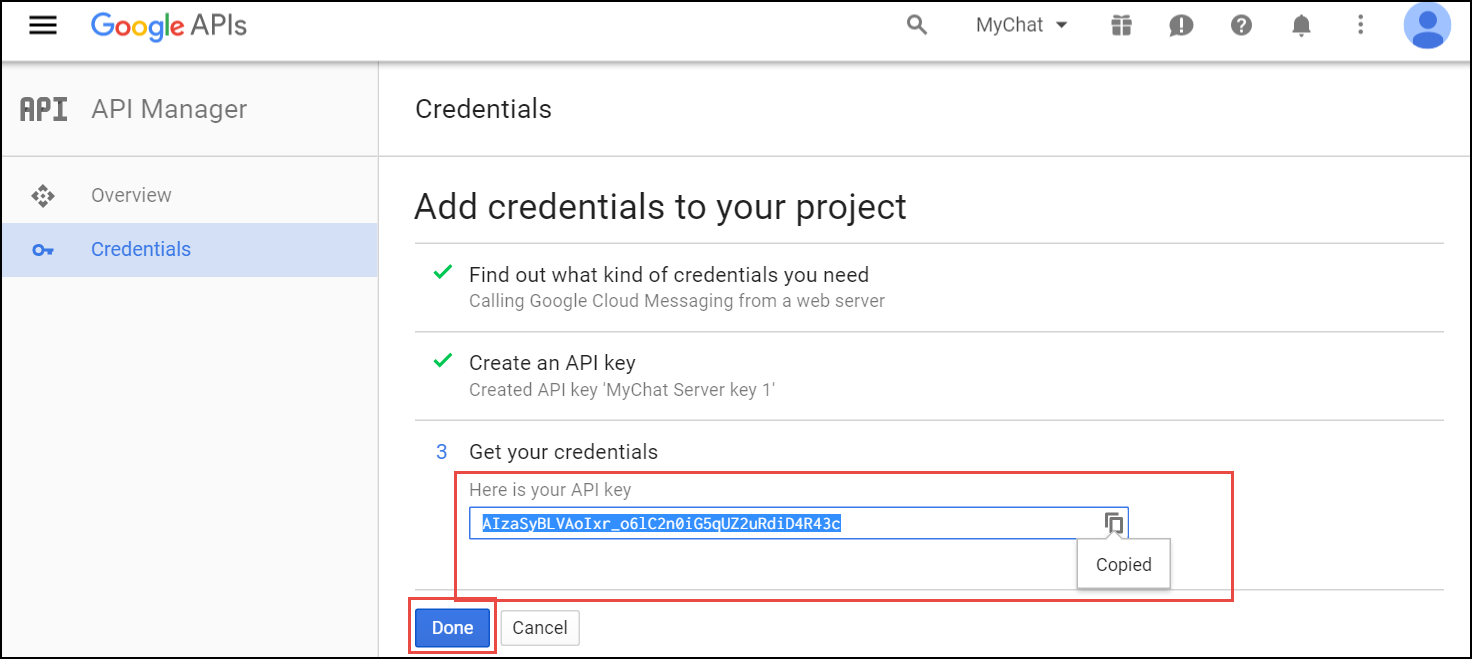Open the search bar
Image resolution: width=1472 pixels, height=659 pixels.
(x=916, y=25)
